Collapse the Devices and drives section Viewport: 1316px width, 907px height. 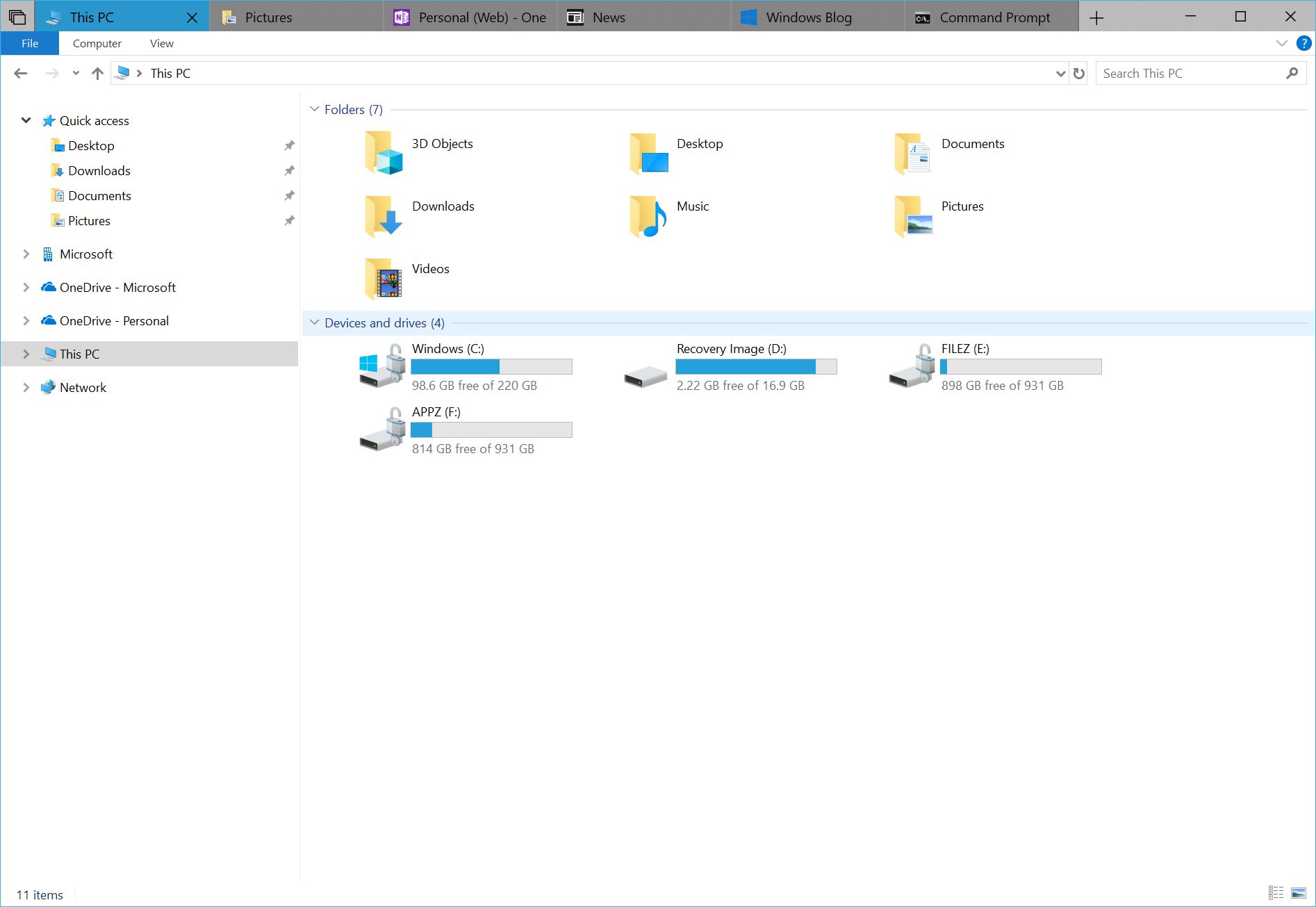point(314,322)
